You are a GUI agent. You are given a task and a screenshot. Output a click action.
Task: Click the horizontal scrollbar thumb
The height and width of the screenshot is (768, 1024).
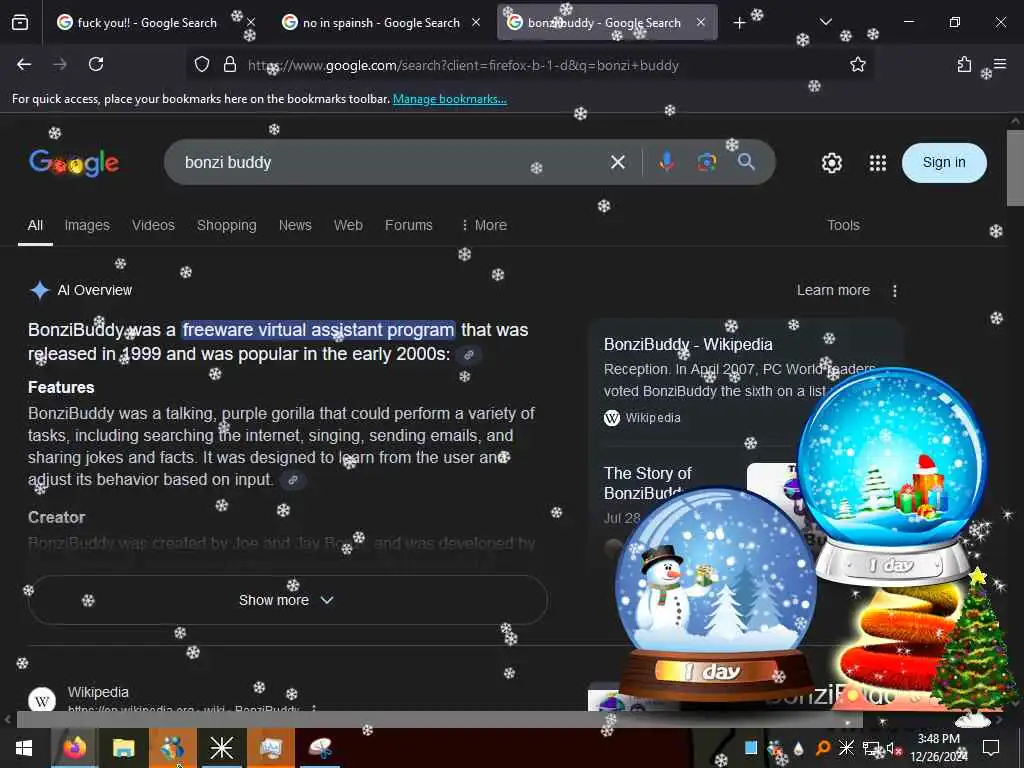pos(439,720)
